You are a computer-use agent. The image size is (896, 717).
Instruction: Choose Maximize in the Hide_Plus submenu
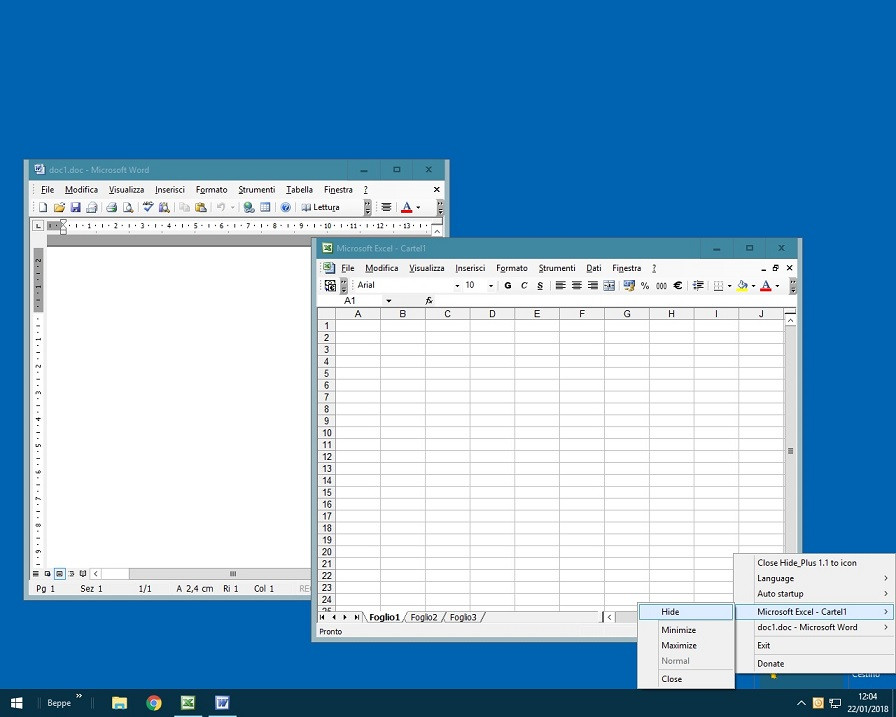coord(686,646)
